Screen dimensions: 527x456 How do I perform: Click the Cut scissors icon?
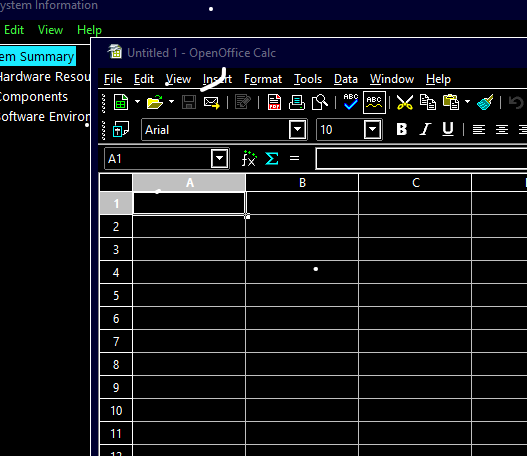pos(405,102)
